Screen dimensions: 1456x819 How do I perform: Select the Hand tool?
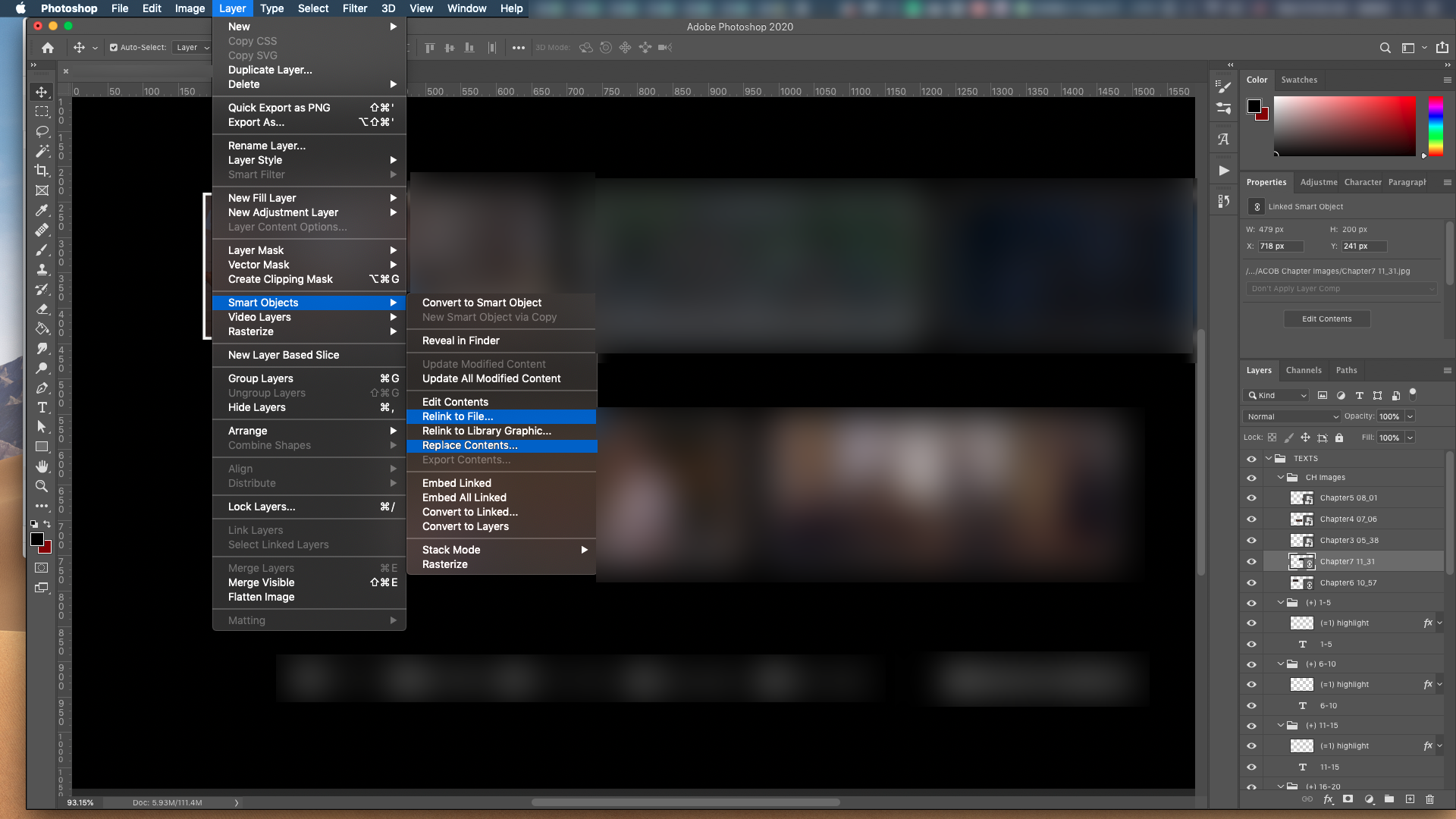click(42, 466)
